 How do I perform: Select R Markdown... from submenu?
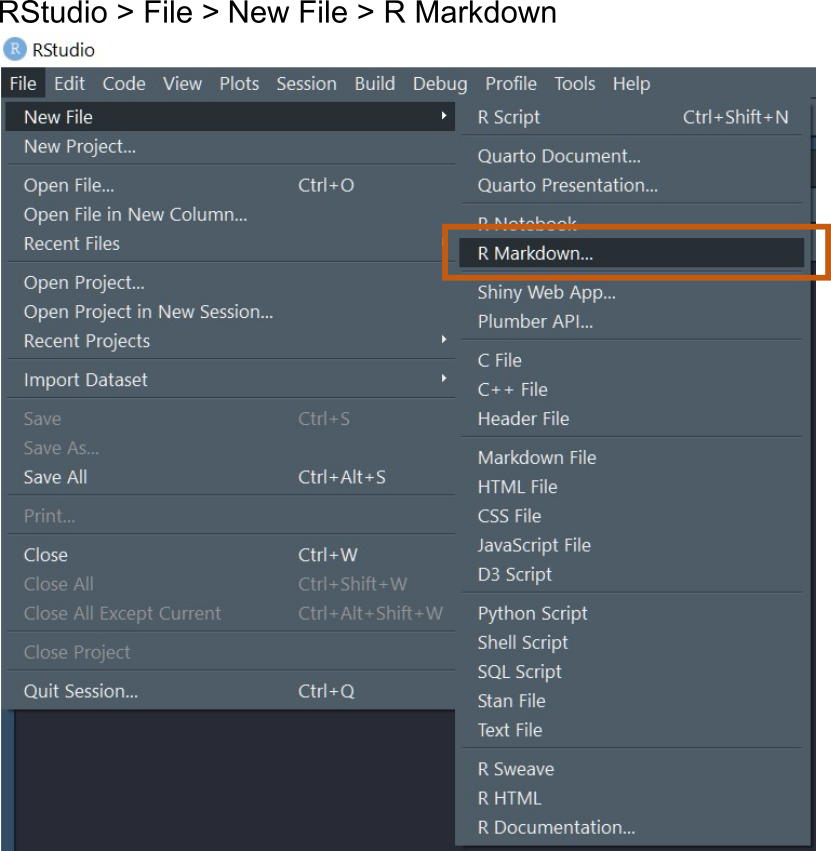pyautogui.click(x=632, y=253)
